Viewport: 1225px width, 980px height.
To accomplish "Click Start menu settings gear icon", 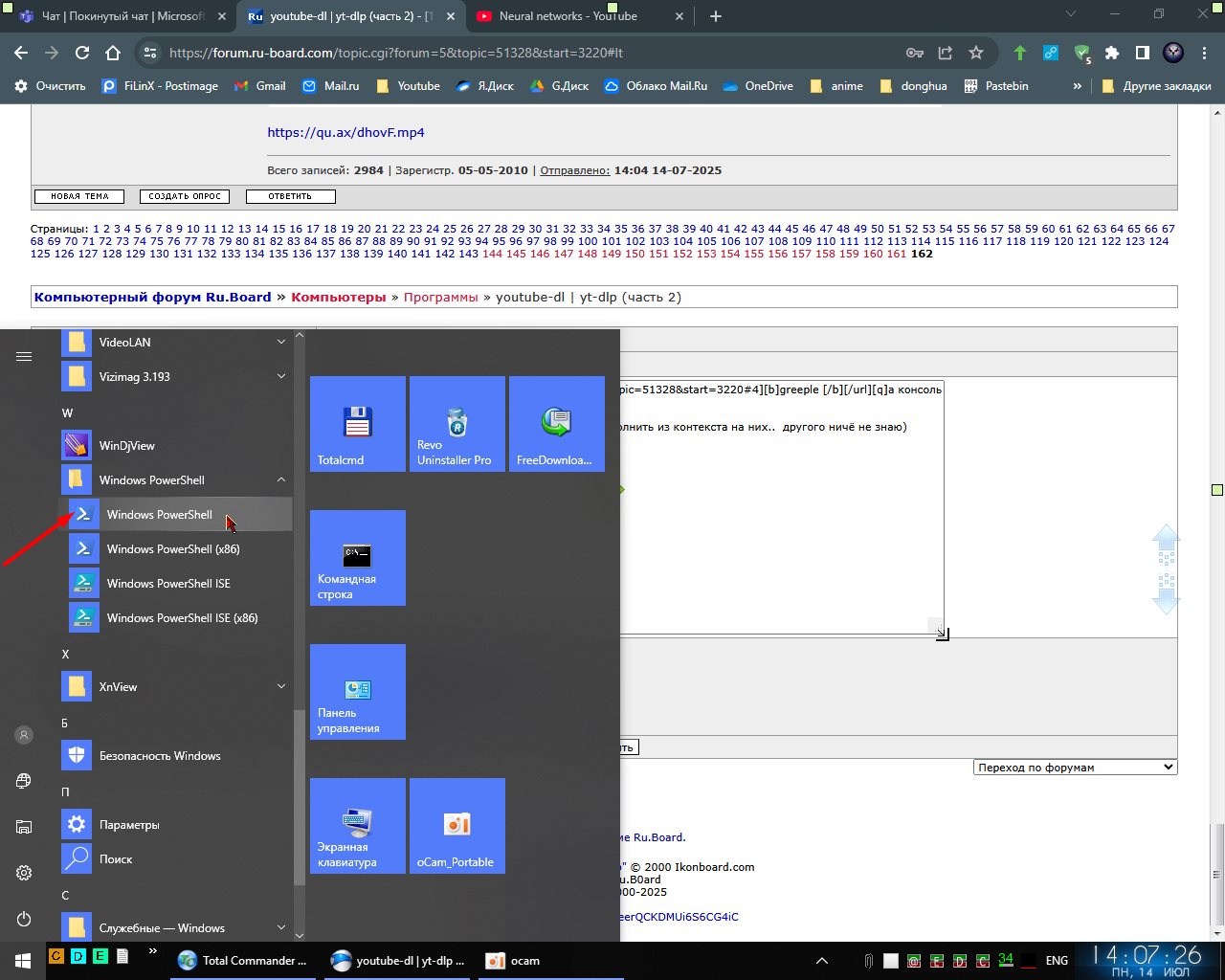I will (x=24, y=873).
